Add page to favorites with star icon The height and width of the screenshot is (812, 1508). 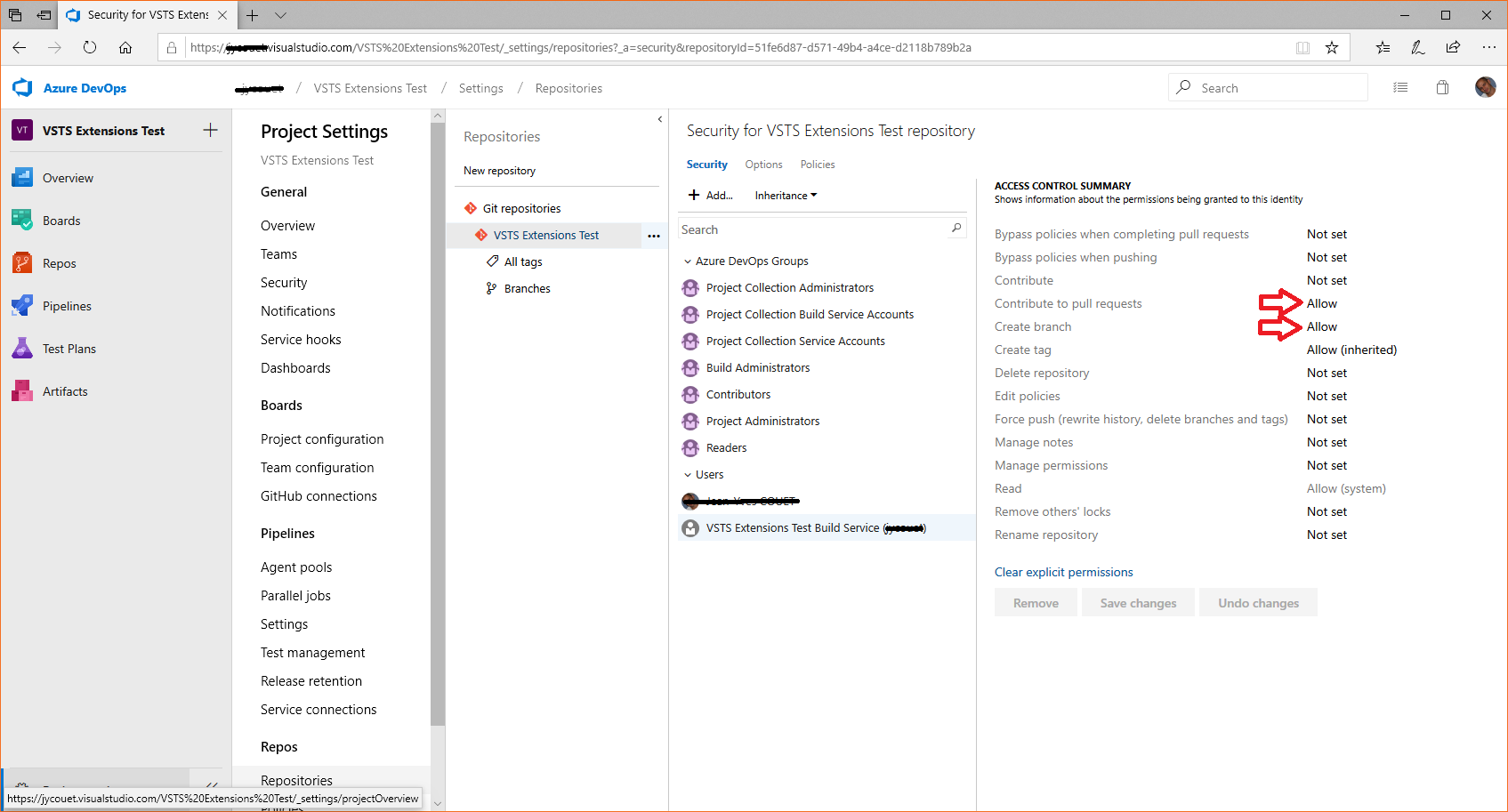point(1332,47)
